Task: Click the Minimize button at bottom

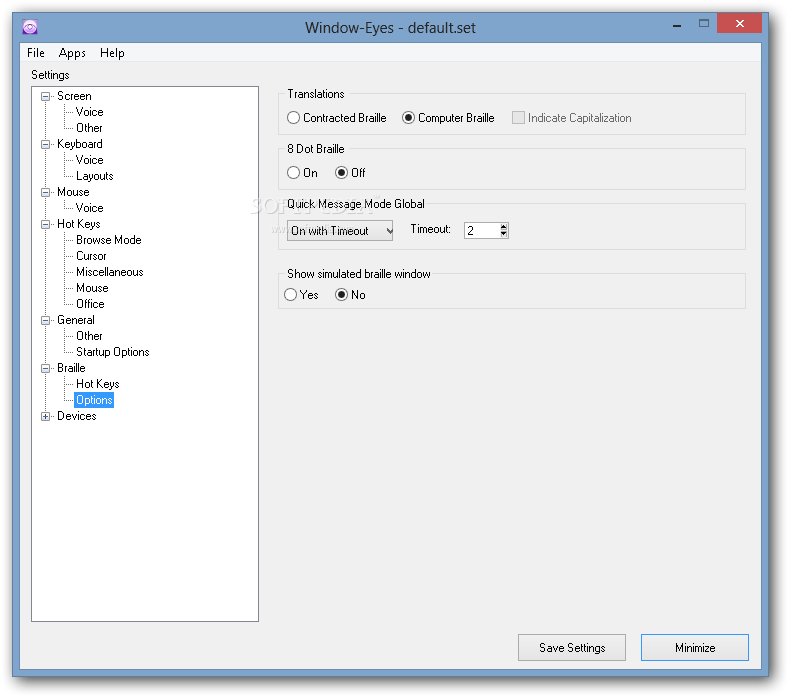Action: tap(695, 648)
